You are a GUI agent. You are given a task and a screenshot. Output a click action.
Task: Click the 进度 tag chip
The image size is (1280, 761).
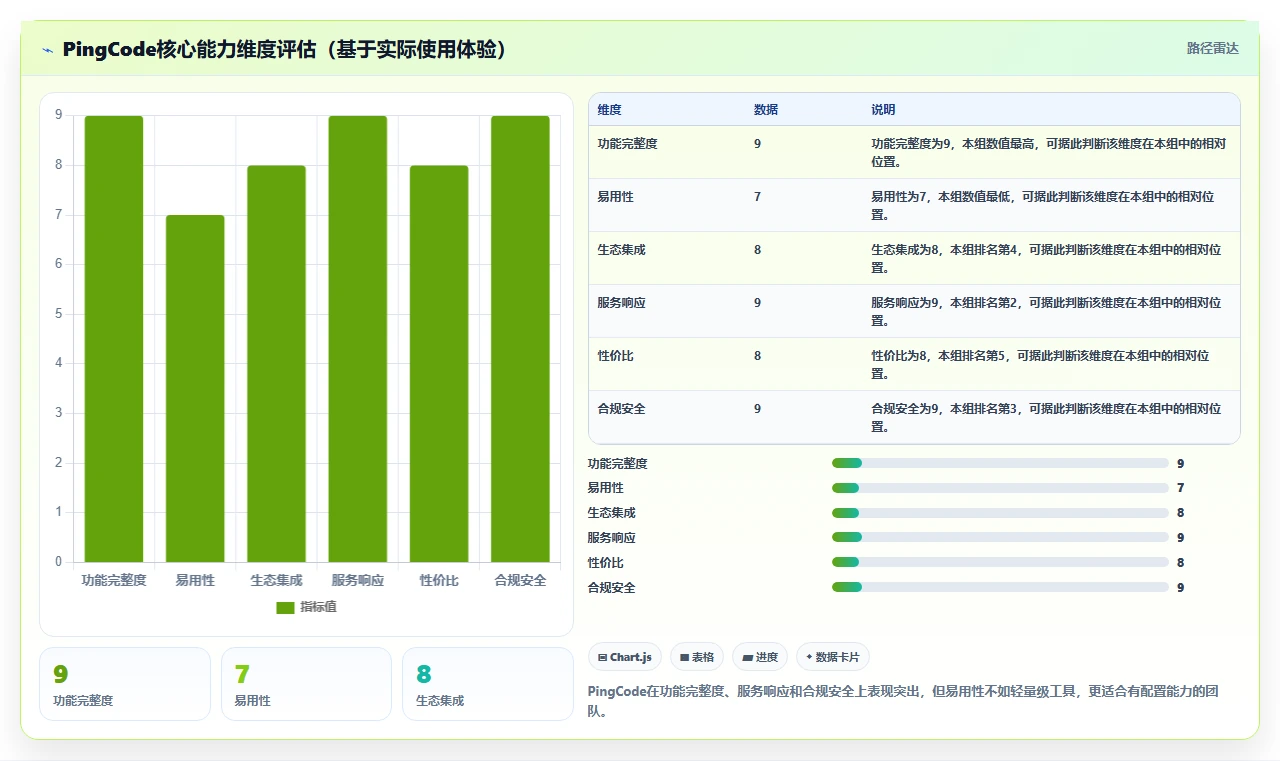click(x=760, y=657)
